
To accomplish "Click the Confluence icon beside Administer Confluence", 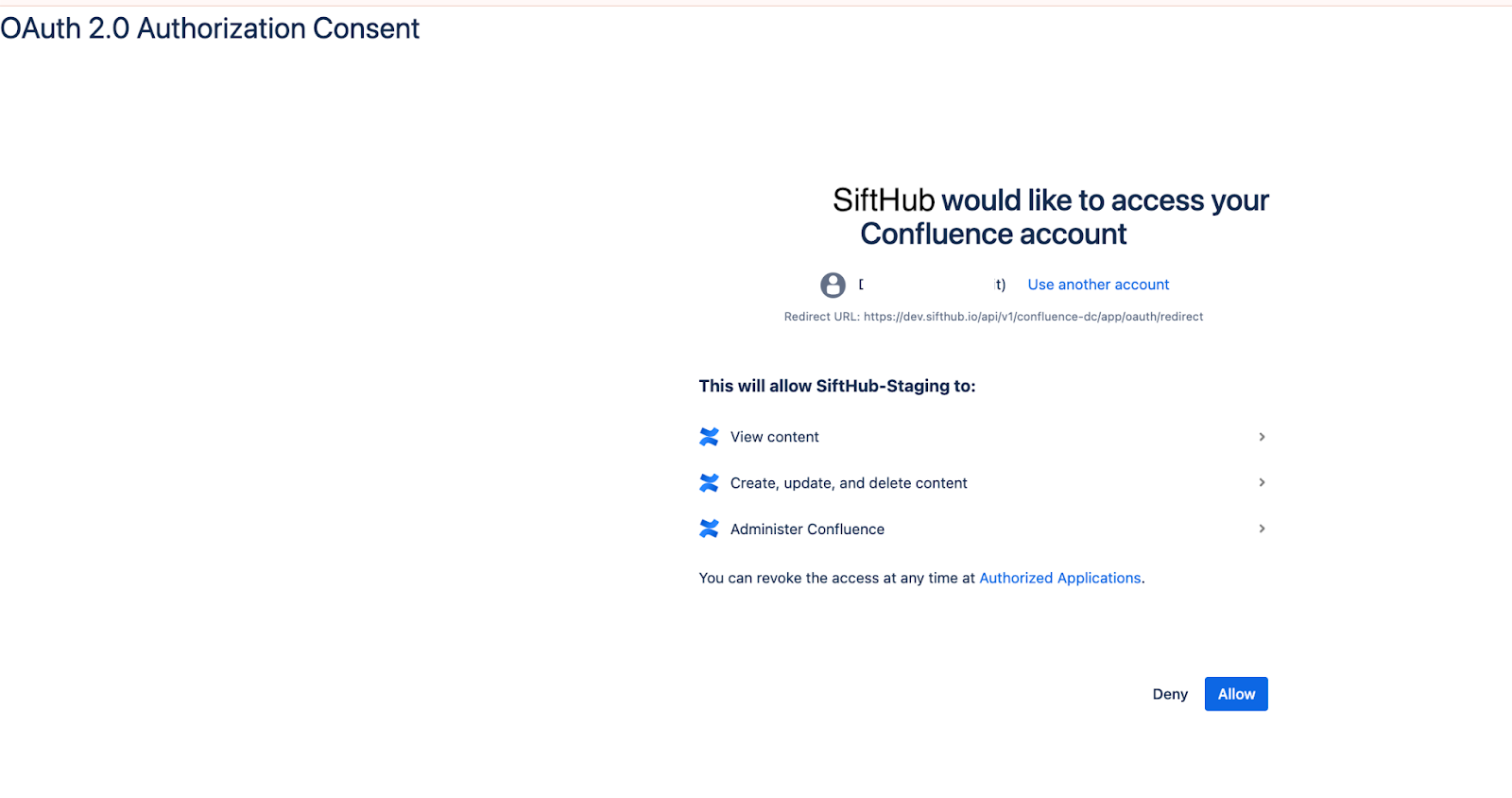I will [x=709, y=529].
